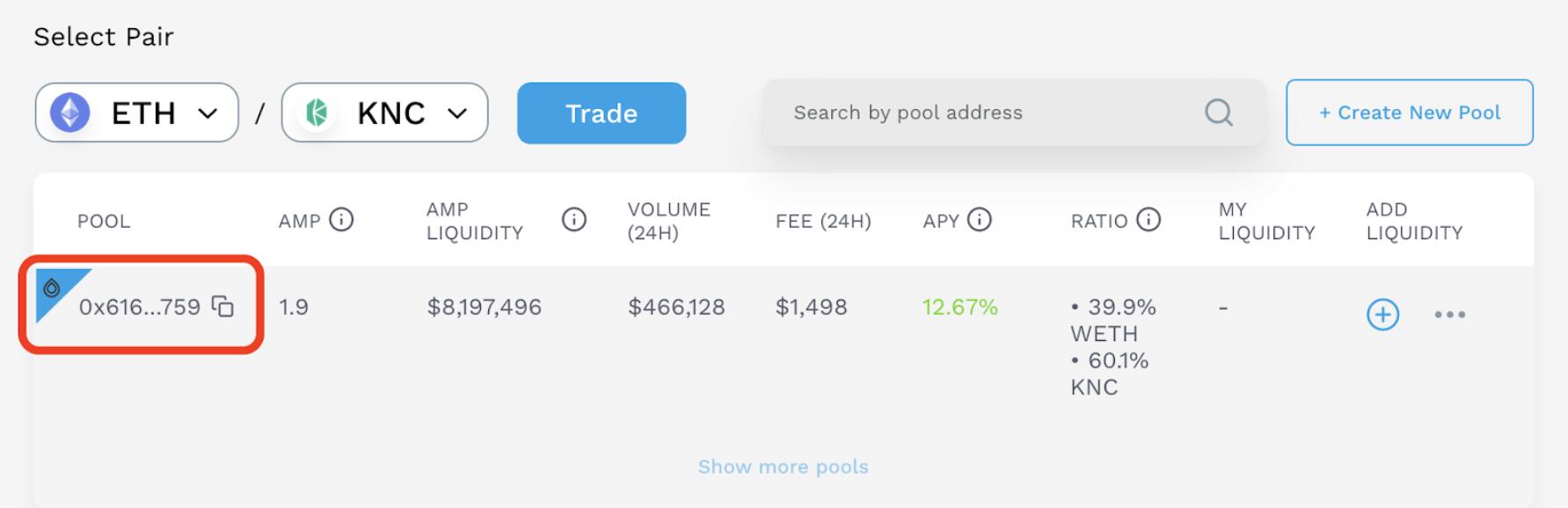1568x508 pixels.
Task: Expand the ETH token dropdown
Action: [137, 112]
